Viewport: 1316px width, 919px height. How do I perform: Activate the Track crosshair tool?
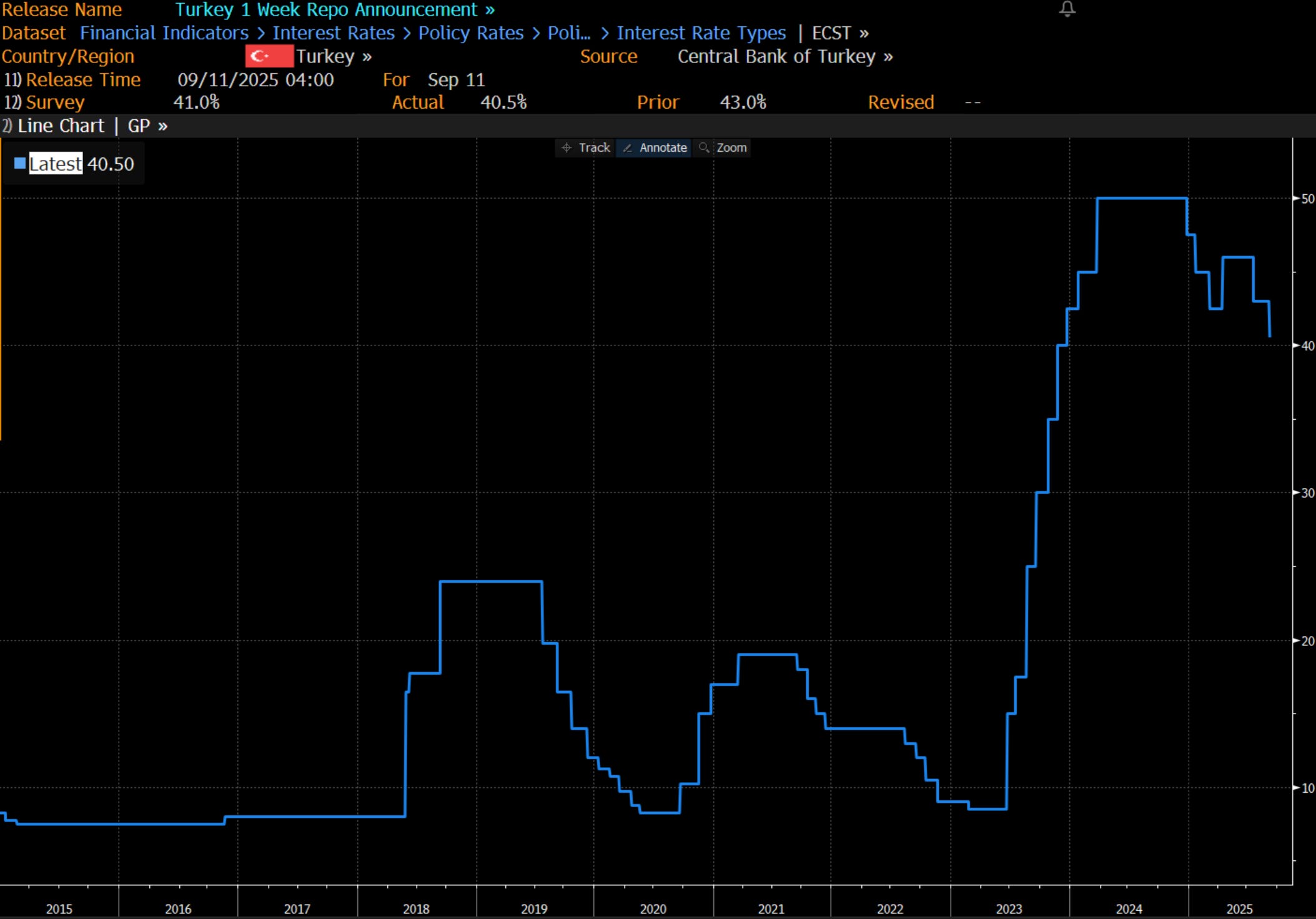[585, 148]
